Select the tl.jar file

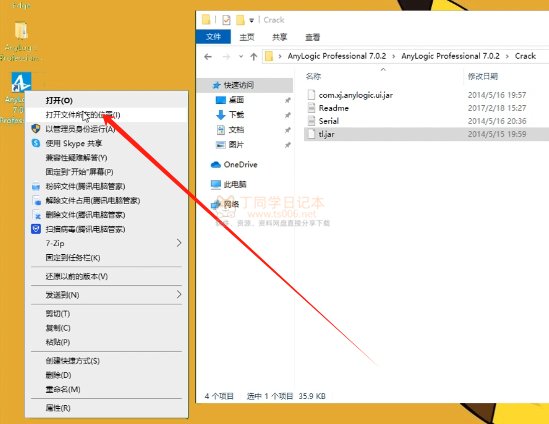point(426,134)
